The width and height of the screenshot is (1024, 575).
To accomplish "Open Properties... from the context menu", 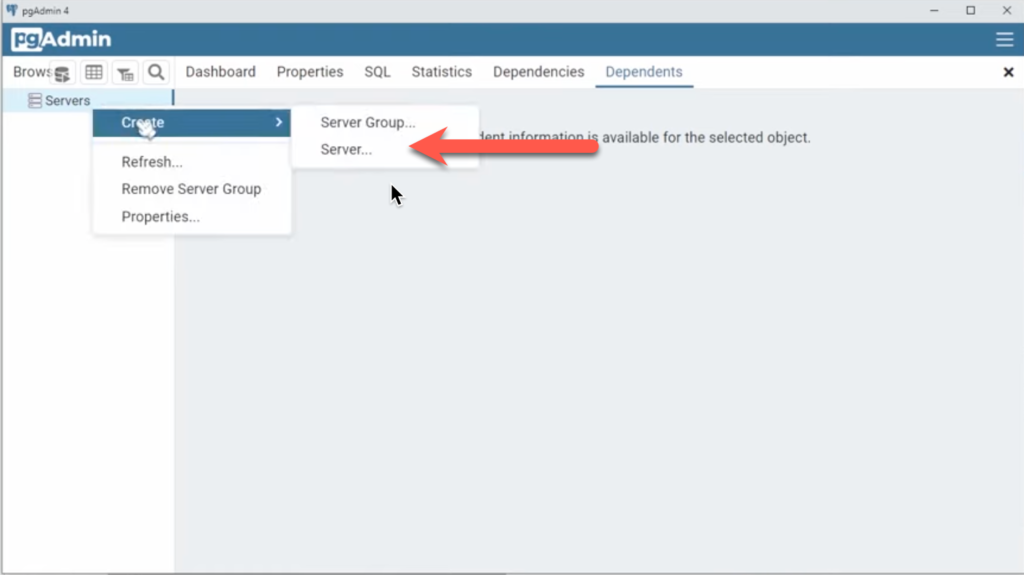I will [x=161, y=216].
